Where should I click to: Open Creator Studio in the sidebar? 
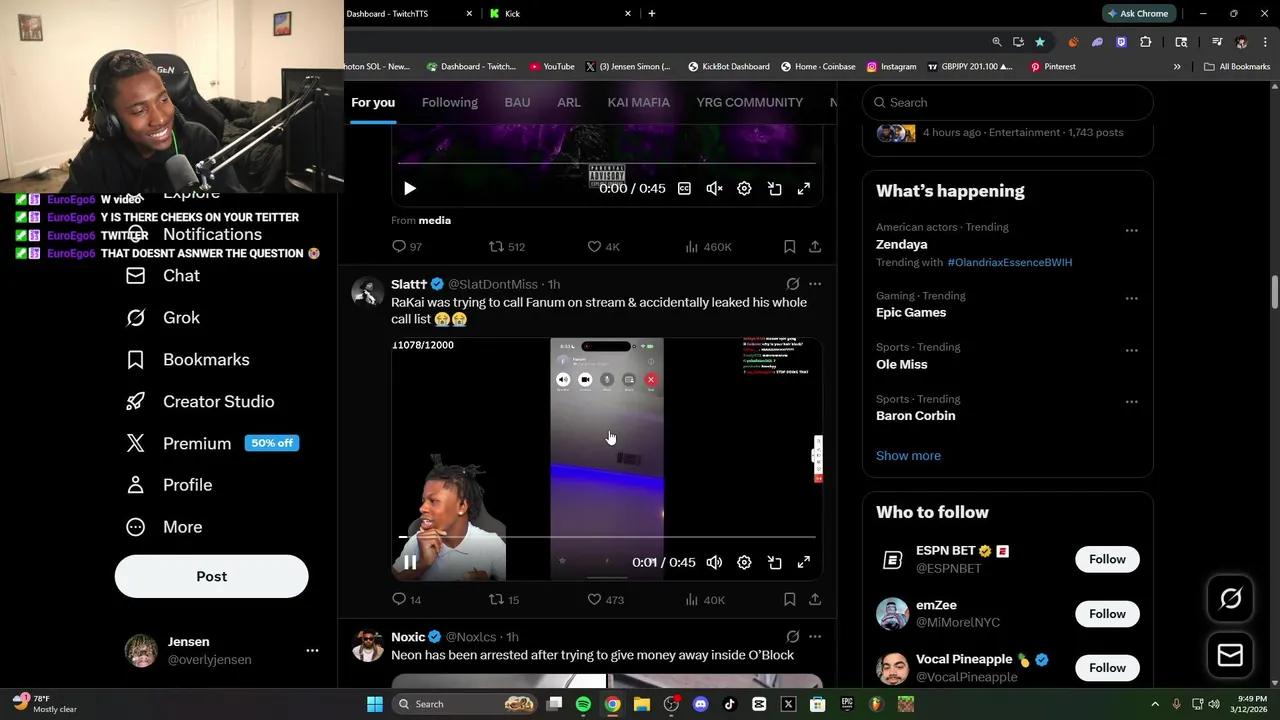(200, 402)
